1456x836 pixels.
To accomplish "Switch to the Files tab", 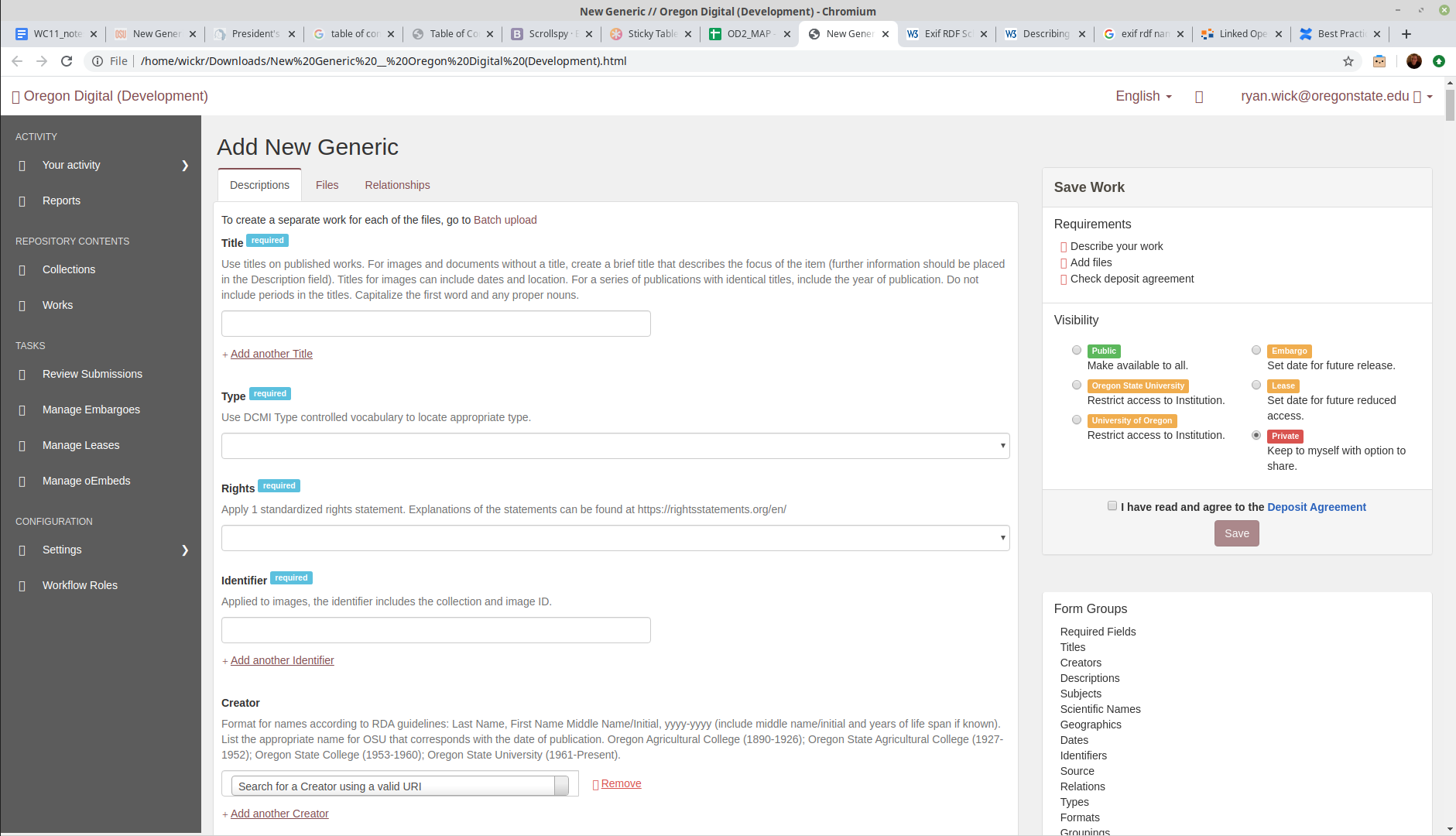I will 327,185.
